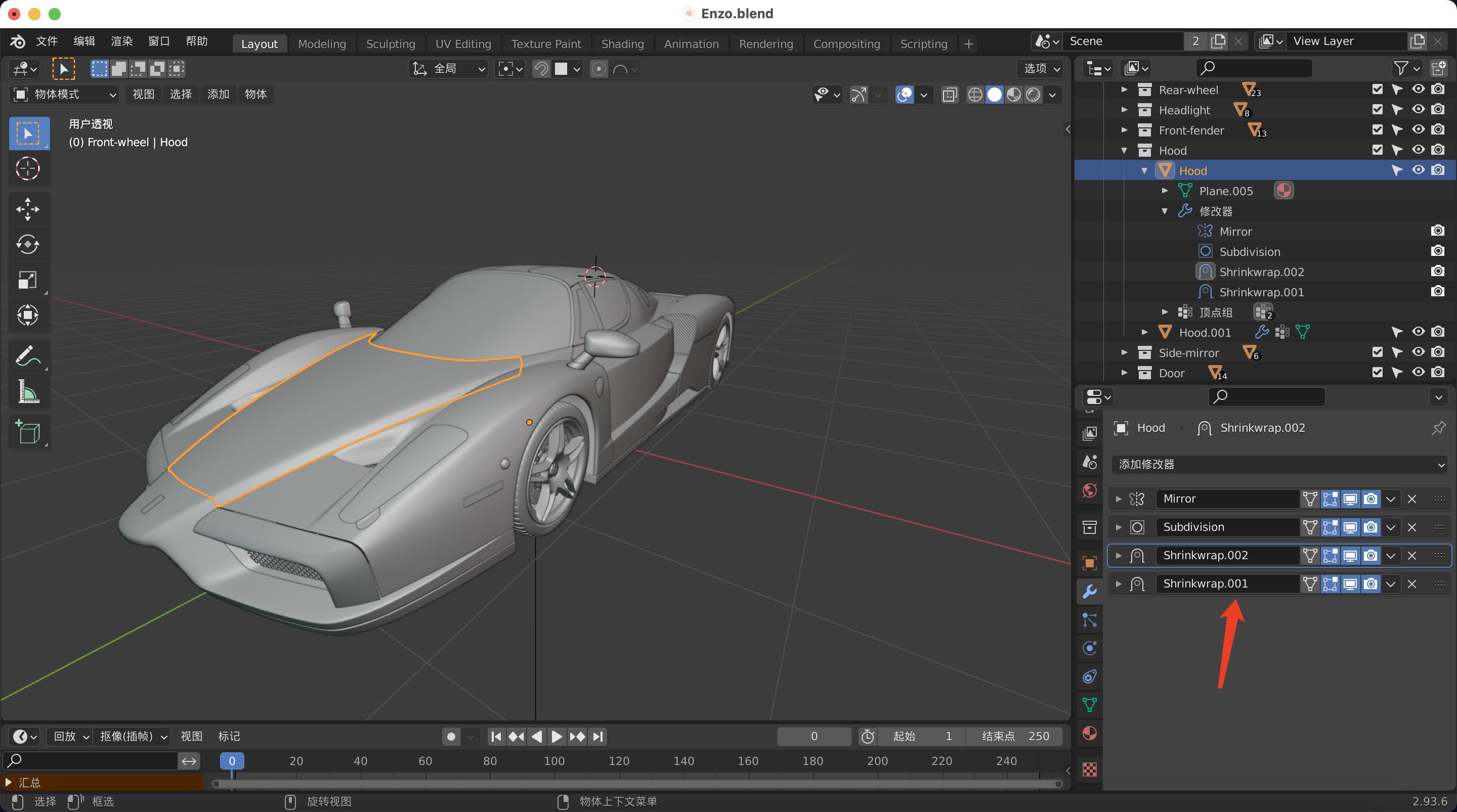
Task: Expand the Mirror modifier panel
Action: click(x=1118, y=499)
